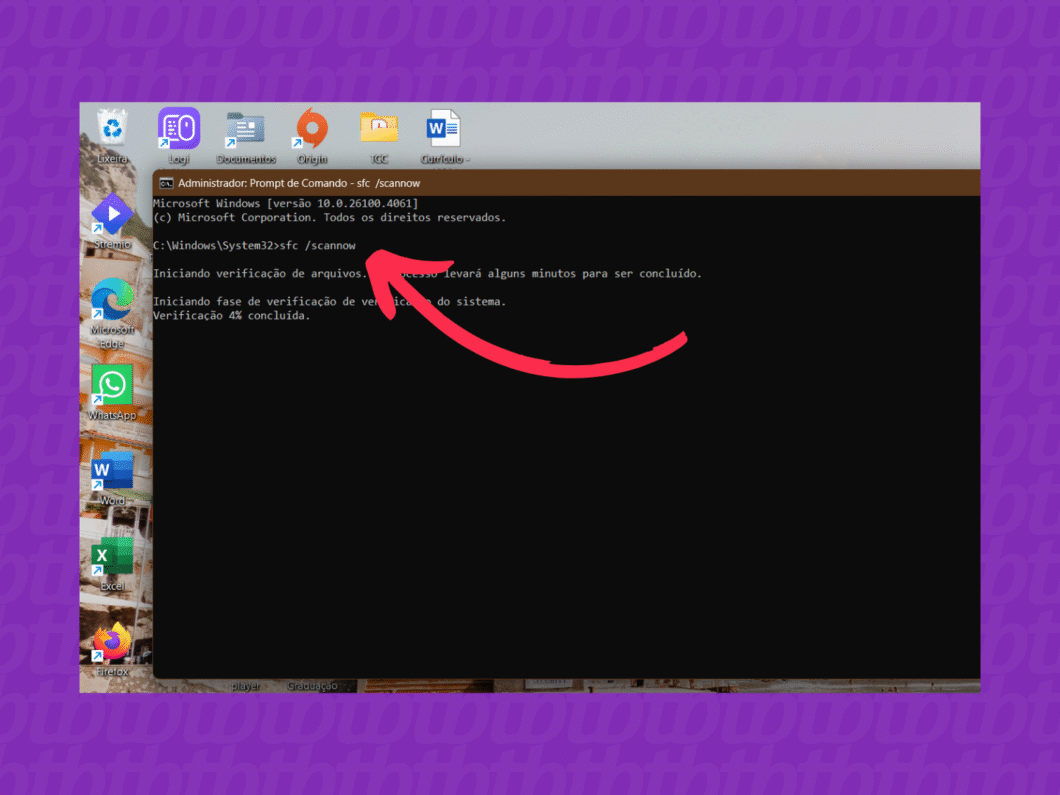Click the 'Verificação 4% concluída.' line
Screen dimensions: 1060x795
point(231,316)
